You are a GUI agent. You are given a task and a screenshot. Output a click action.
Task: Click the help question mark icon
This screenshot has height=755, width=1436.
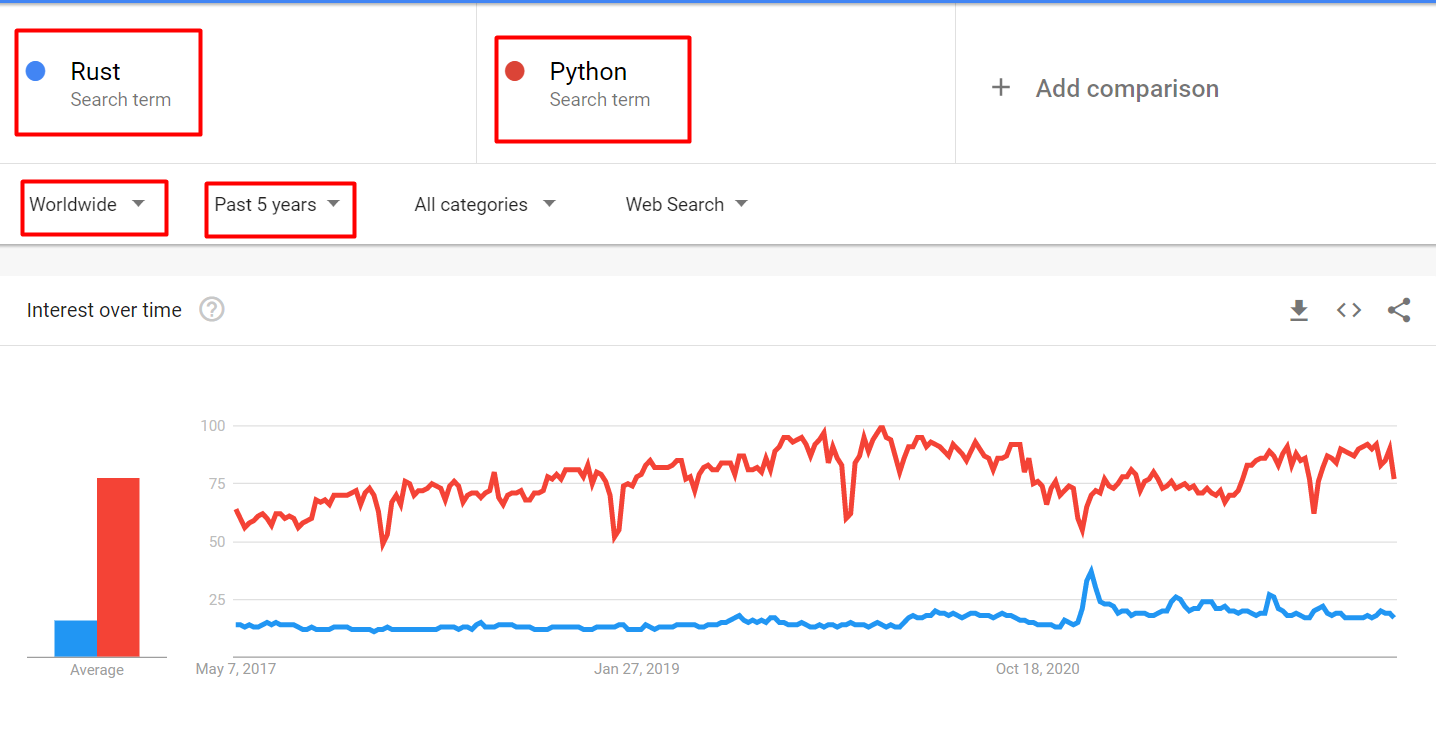[212, 310]
